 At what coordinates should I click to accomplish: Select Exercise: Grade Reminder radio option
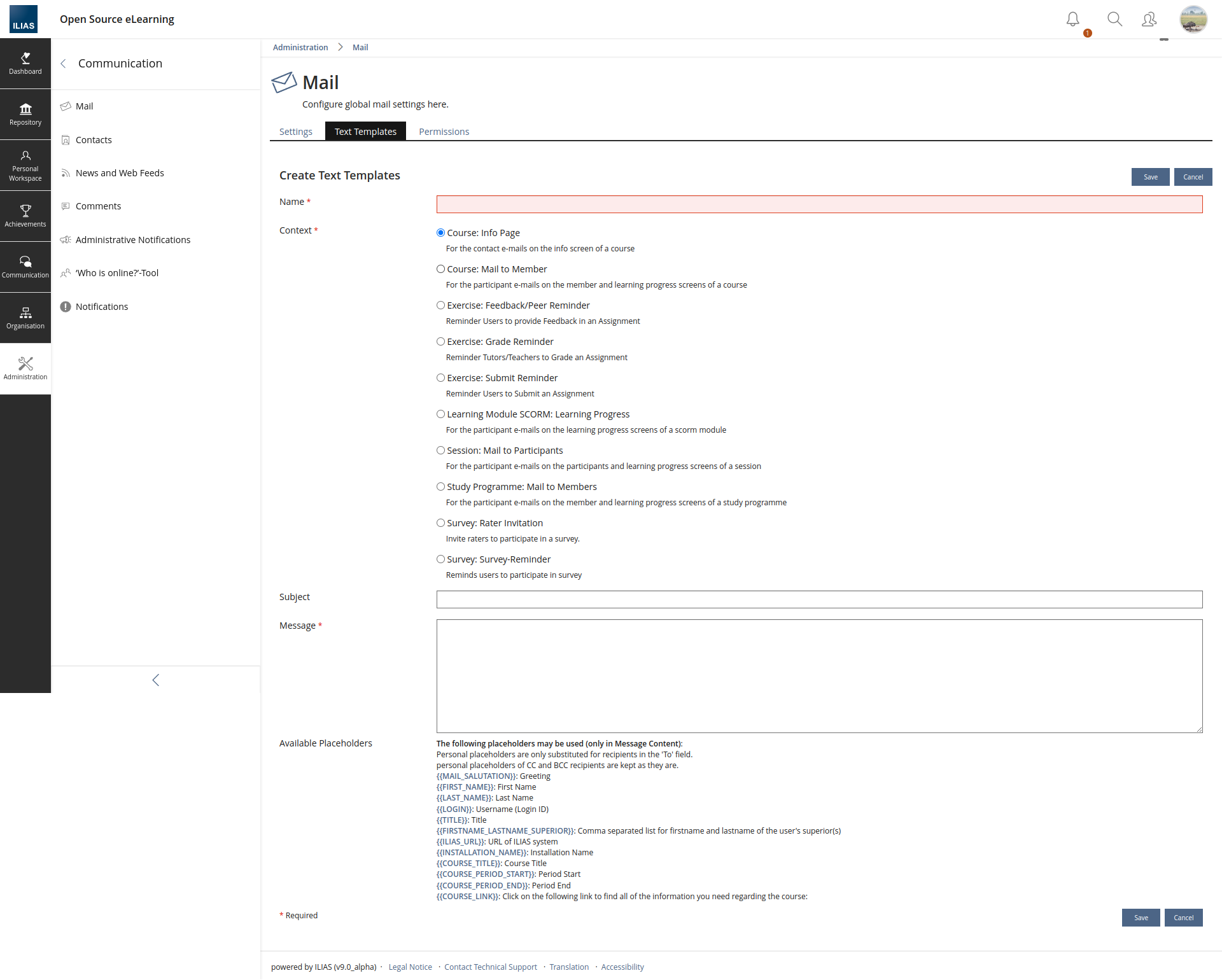(440, 342)
